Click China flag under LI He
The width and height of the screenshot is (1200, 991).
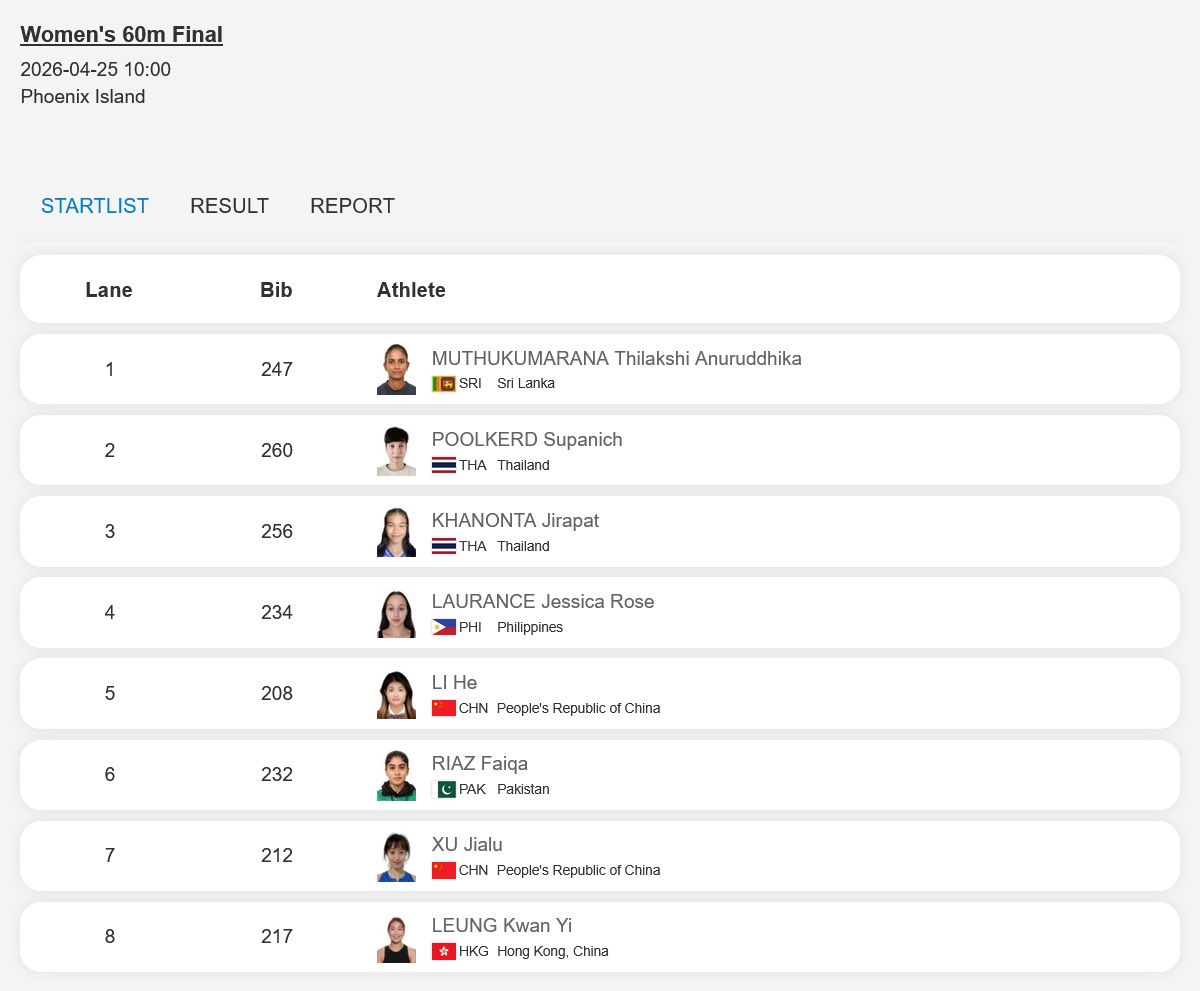[443, 708]
